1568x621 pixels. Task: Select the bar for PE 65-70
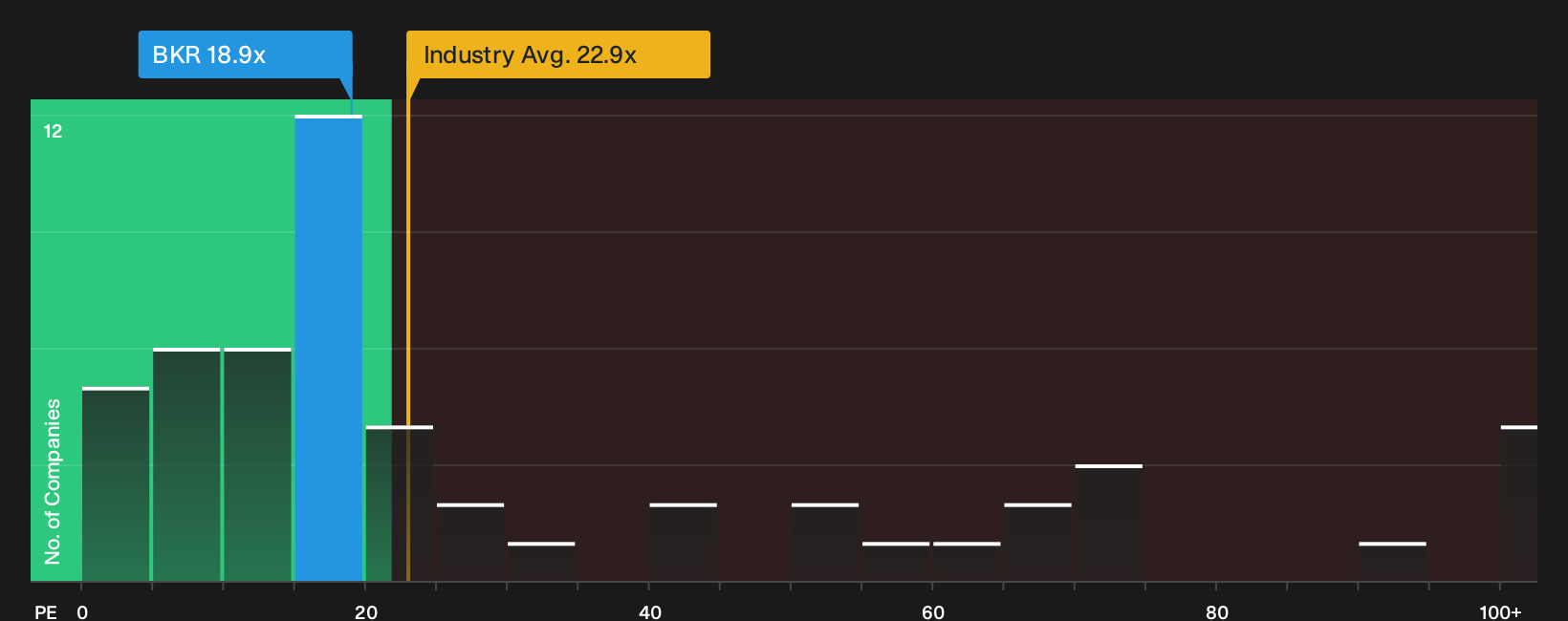point(1038,542)
